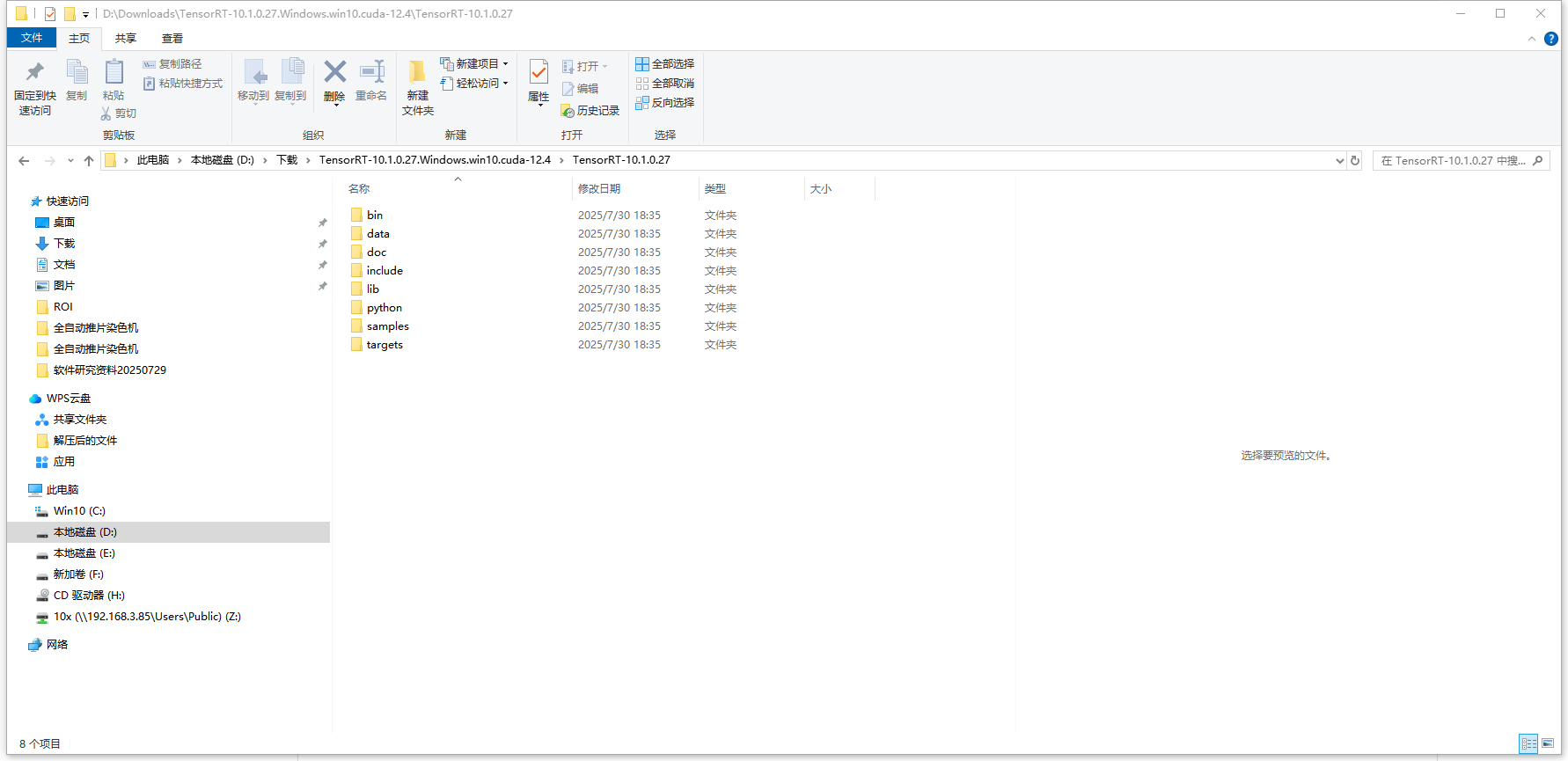Click the Delete (删除) red X icon
The width and height of the screenshot is (1568, 761).
[x=334, y=72]
